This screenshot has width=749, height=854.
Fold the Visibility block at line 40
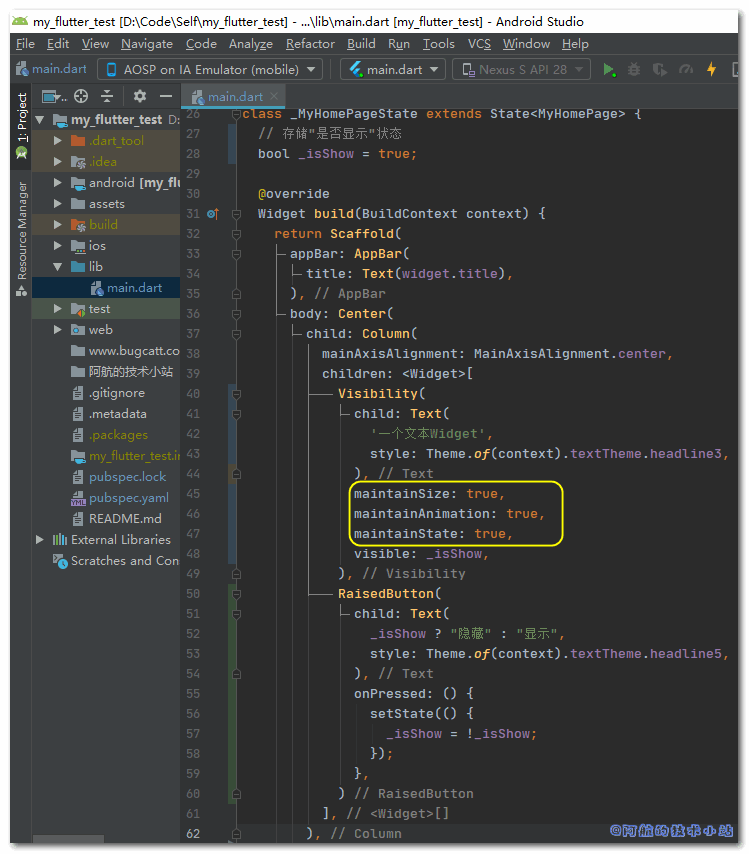(x=235, y=394)
